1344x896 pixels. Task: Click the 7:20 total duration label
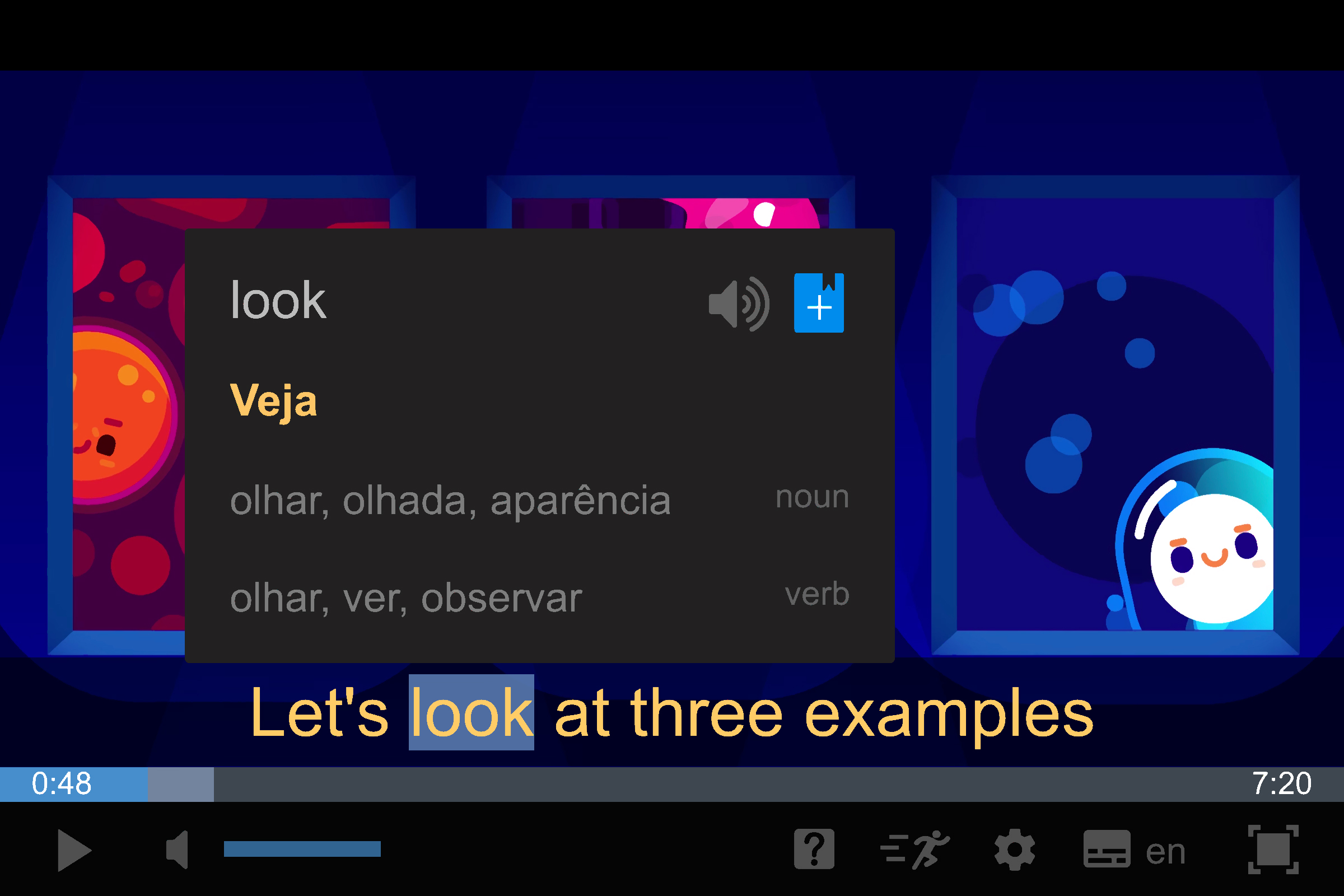[x=1281, y=783]
